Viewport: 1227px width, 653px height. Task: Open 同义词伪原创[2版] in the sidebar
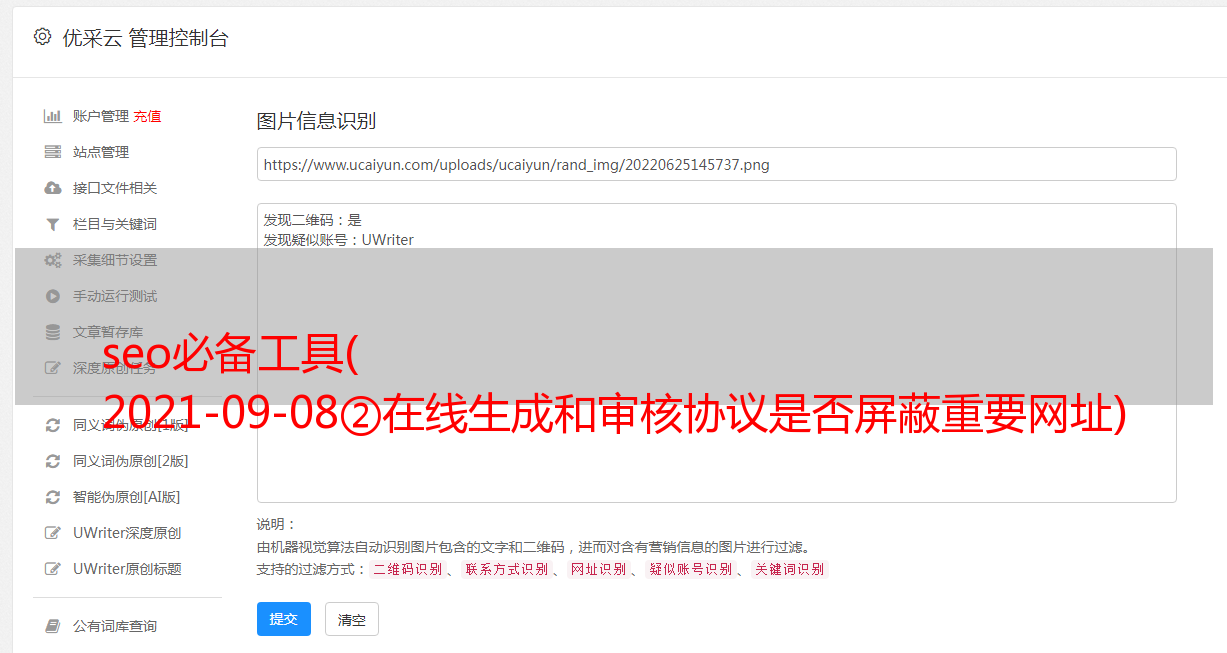pos(131,461)
